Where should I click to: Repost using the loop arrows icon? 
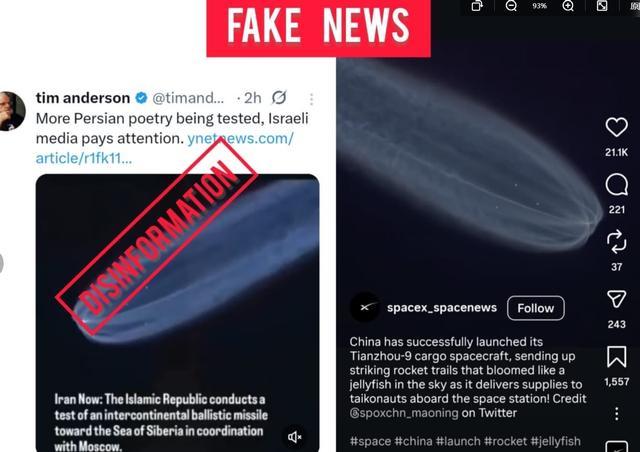tap(616, 242)
